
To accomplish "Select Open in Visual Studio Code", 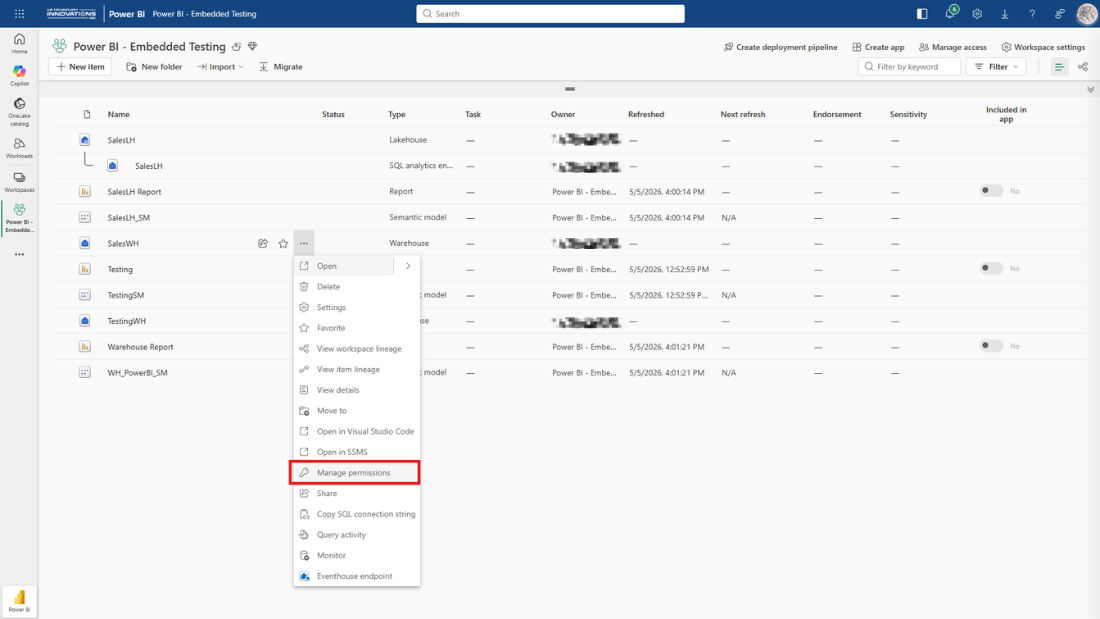I will coord(356,432).
